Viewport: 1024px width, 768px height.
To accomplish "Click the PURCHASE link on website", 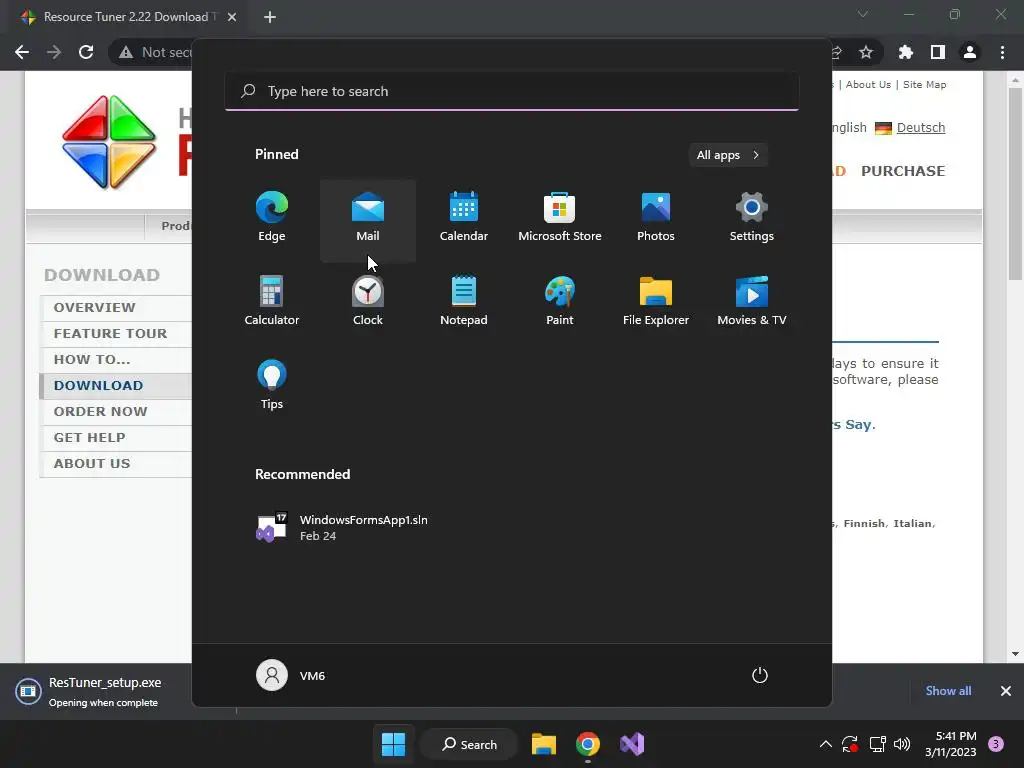I will [x=903, y=171].
